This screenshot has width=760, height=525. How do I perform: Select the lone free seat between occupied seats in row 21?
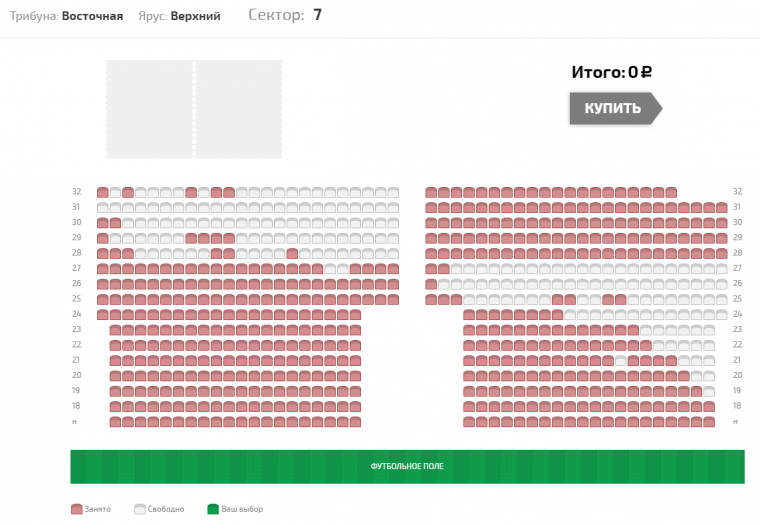coord(620,361)
